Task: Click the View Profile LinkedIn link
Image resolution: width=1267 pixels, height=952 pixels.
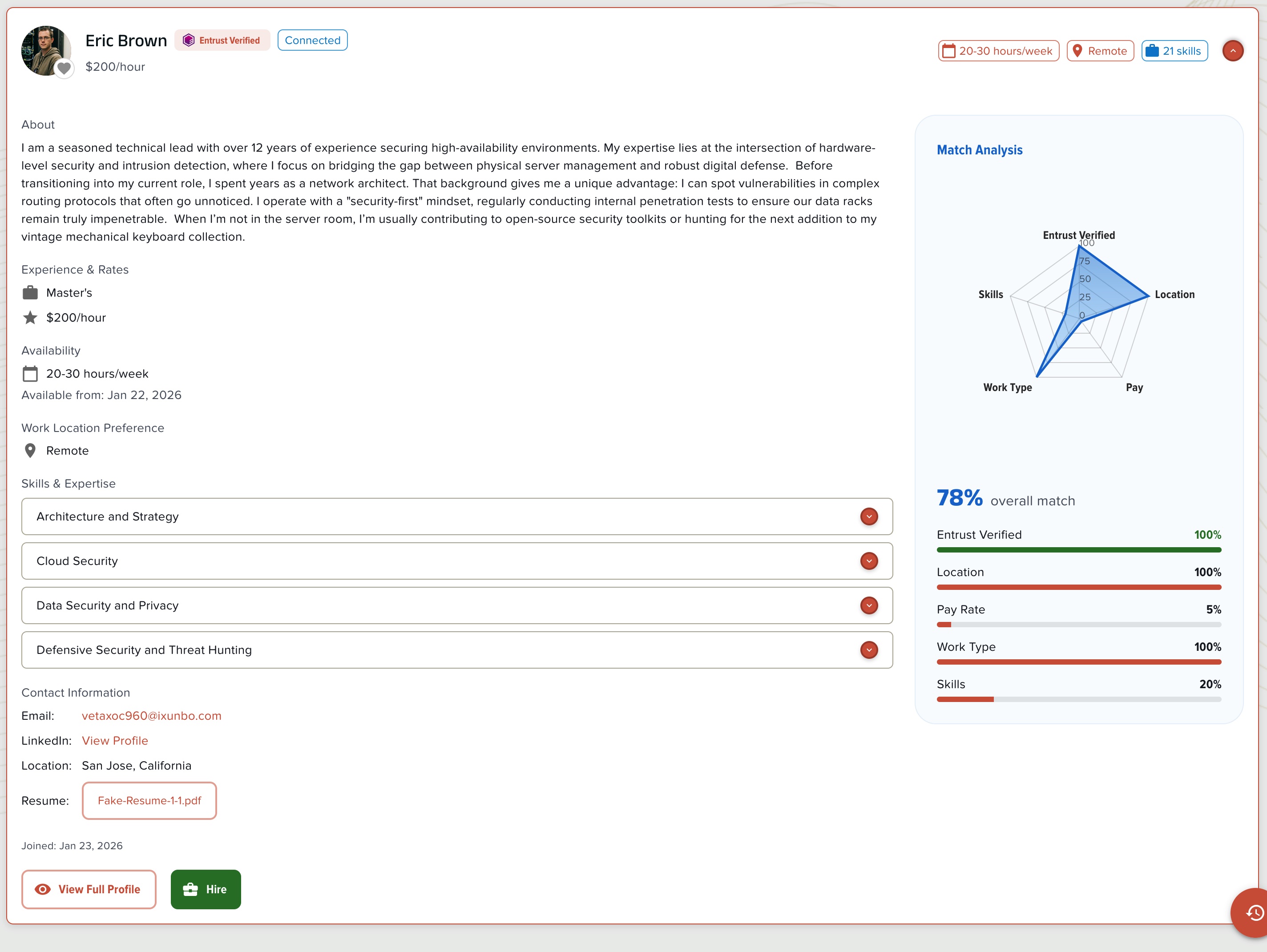Action: [x=115, y=740]
